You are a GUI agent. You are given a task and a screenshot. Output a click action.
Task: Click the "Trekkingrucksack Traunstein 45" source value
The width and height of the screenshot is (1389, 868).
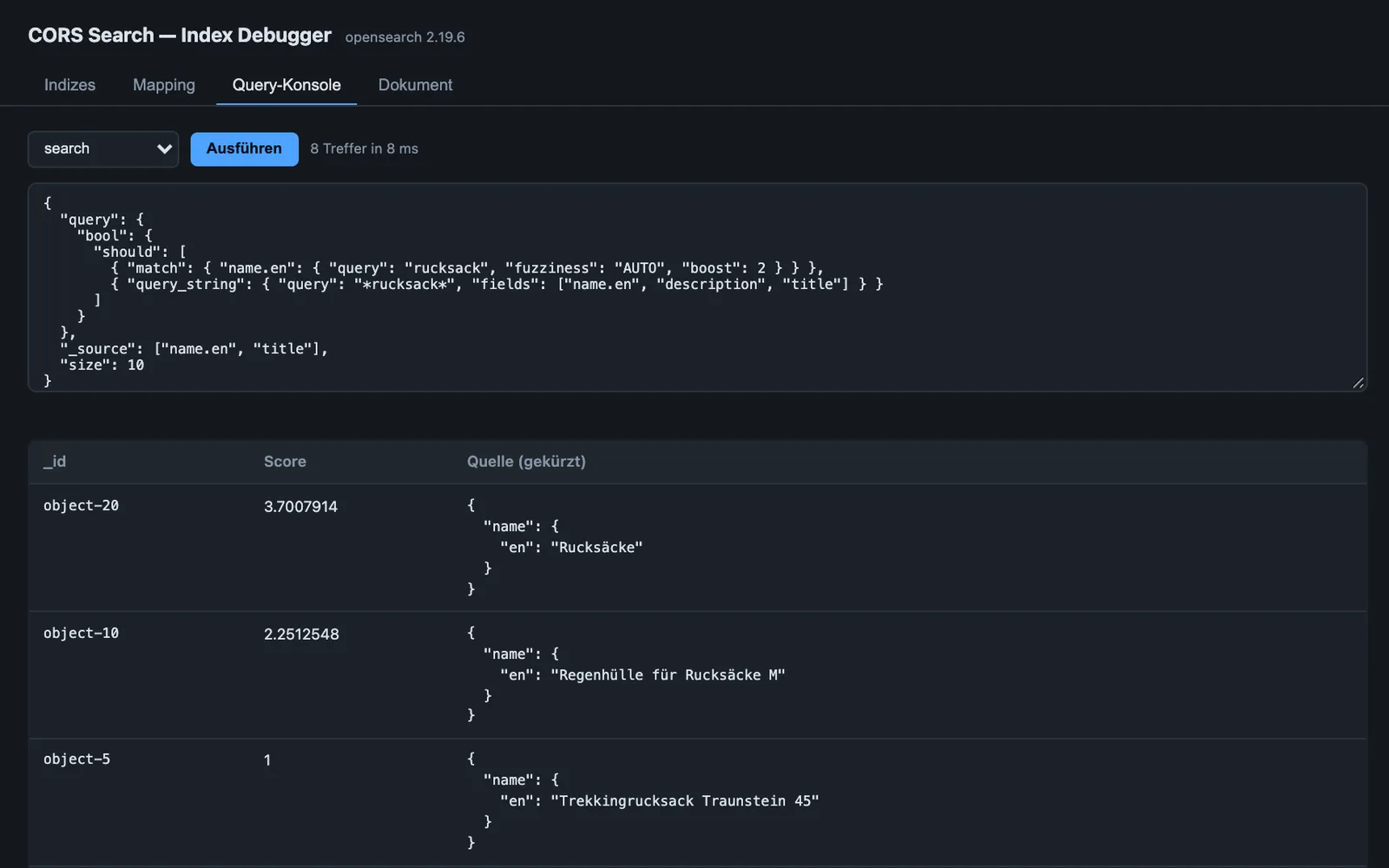(685, 800)
